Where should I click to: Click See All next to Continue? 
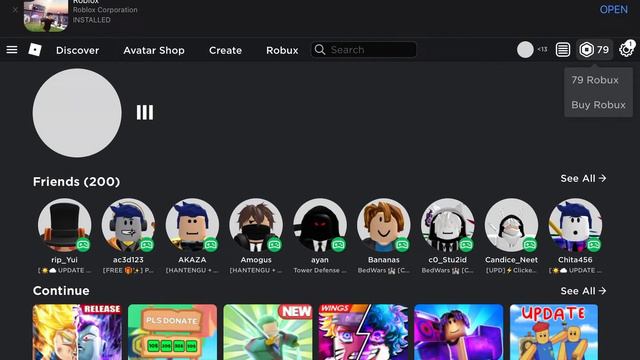[583, 291]
